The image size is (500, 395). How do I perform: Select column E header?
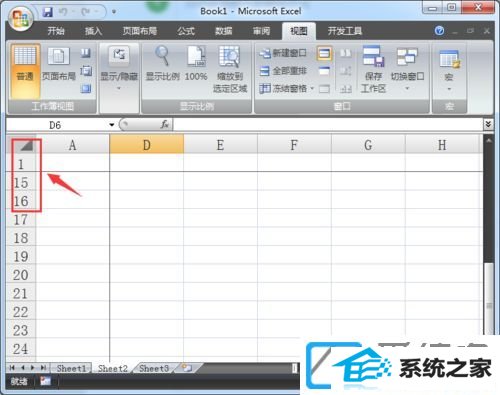point(220,145)
